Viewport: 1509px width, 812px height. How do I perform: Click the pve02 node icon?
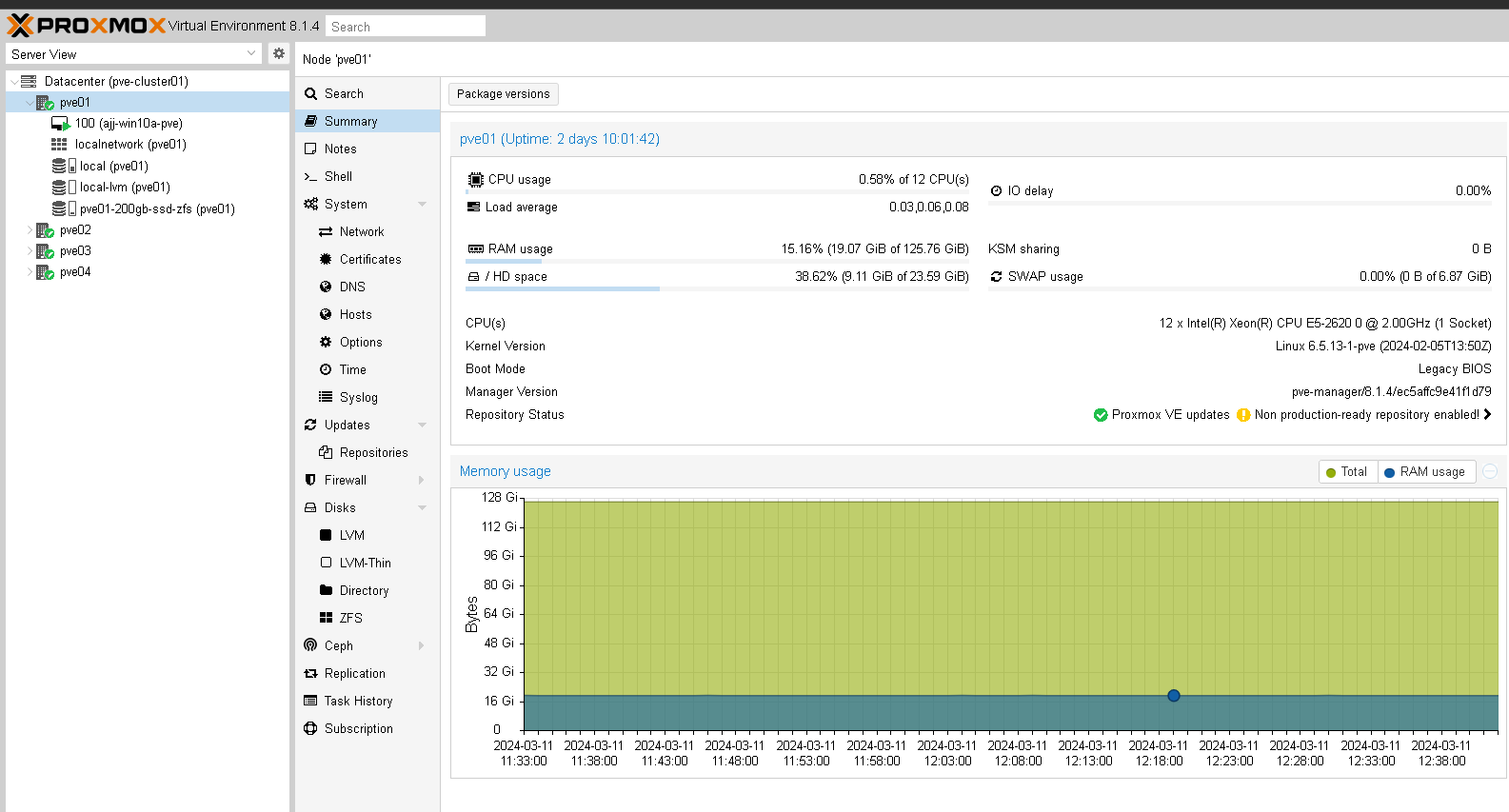(45, 230)
